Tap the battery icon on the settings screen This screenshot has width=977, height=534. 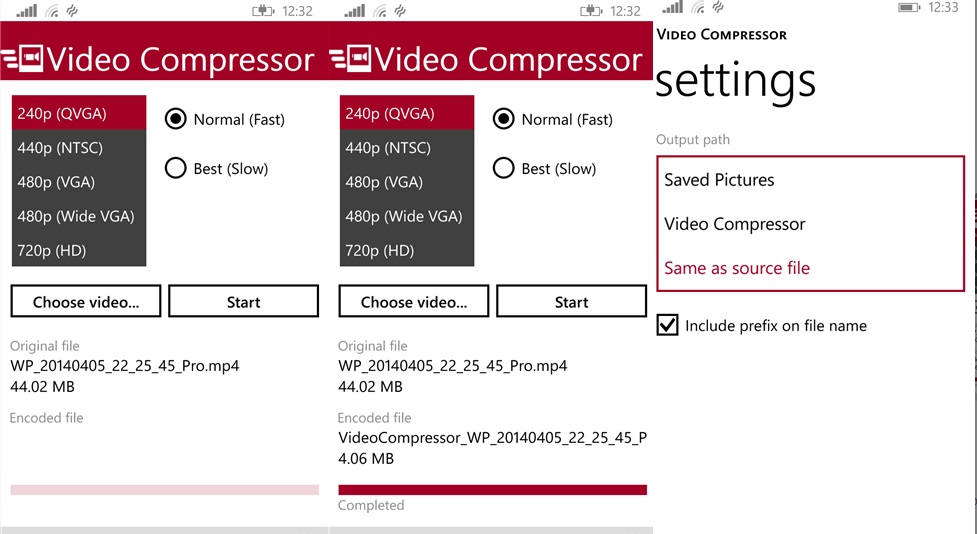click(x=909, y=8)
